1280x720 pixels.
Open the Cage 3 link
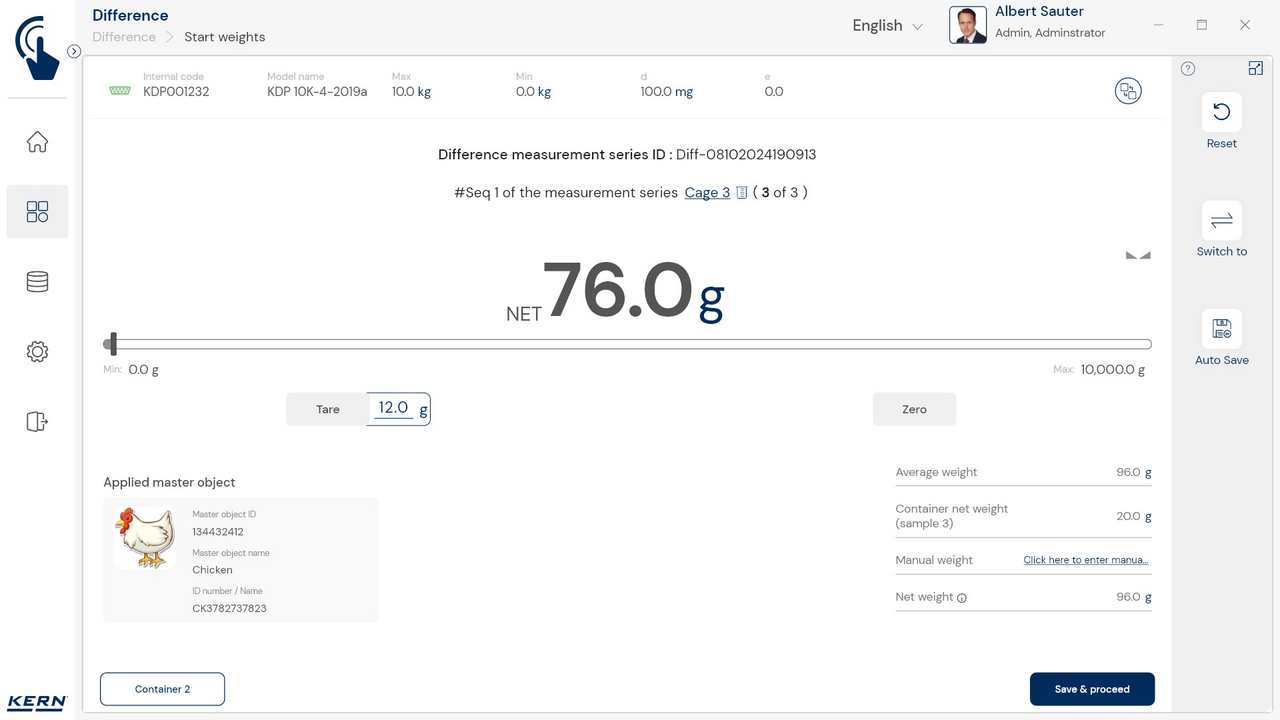(x=707, y=193)
